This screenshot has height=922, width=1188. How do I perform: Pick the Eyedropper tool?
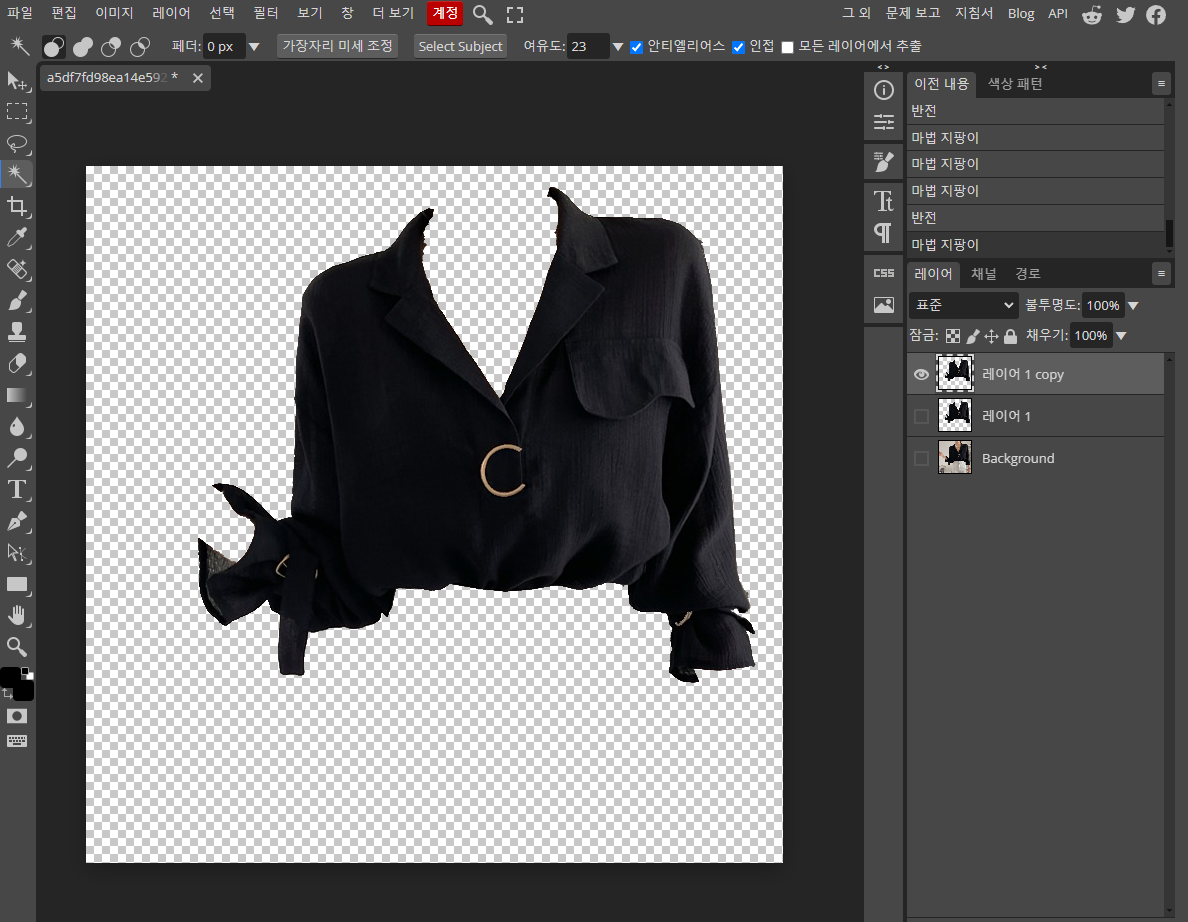pyautogui.click(x=17, y=238)
